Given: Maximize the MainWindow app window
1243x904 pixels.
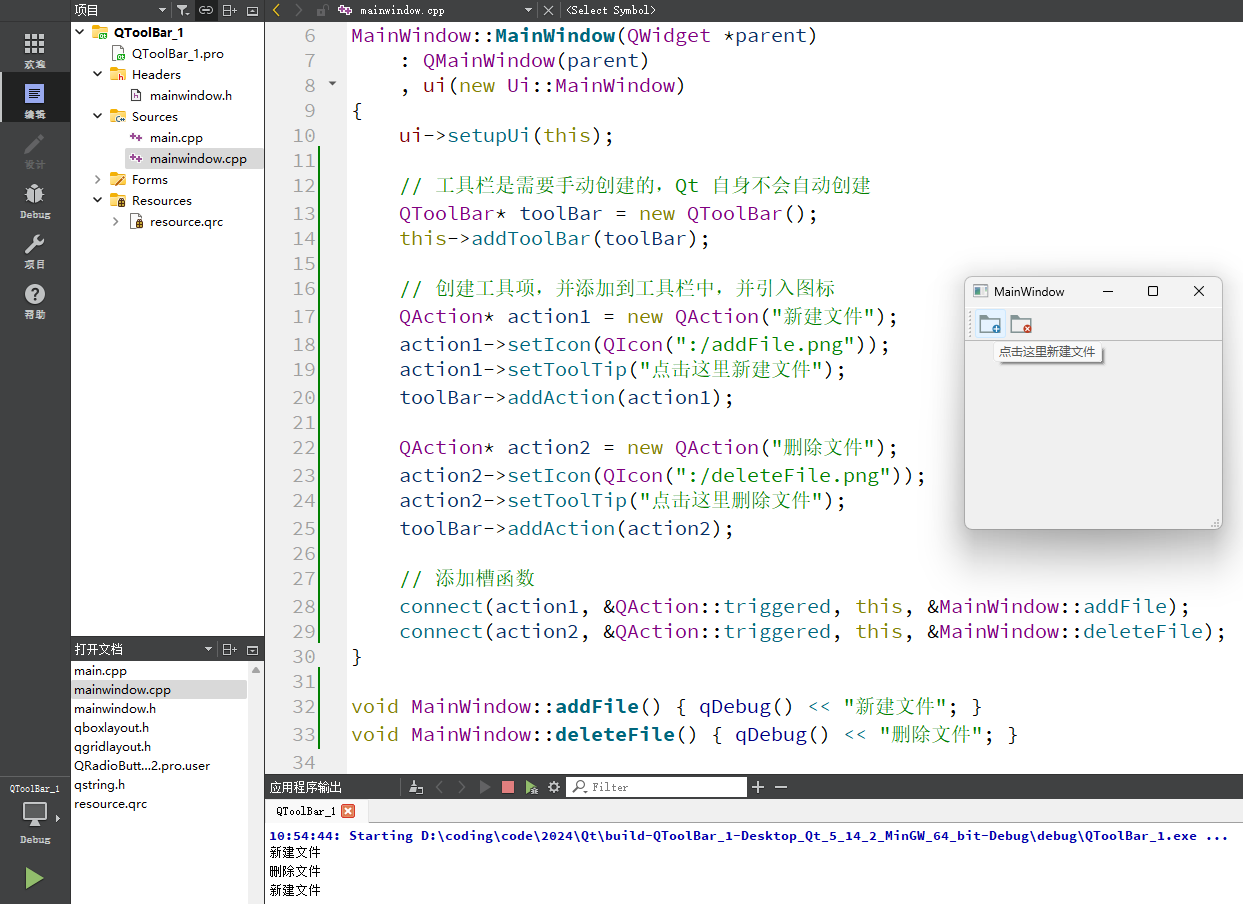Looking at the screenshot, I should point(1153,291).
